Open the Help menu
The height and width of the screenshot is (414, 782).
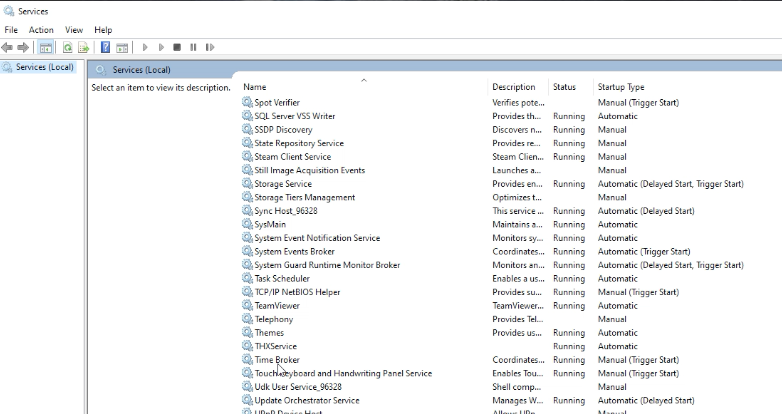(x=103, y=30)
